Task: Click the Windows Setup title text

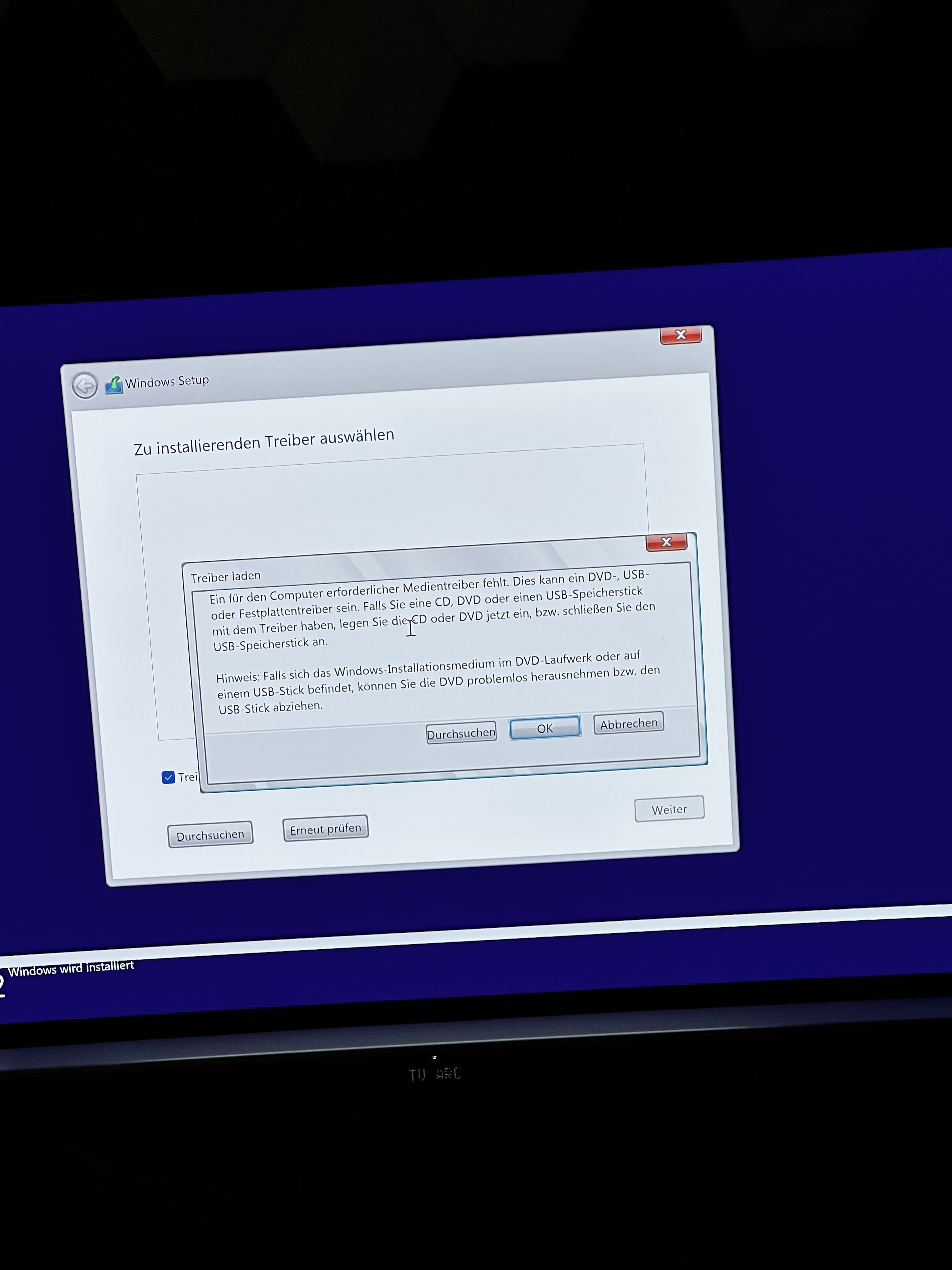Action: click(167, 381)
